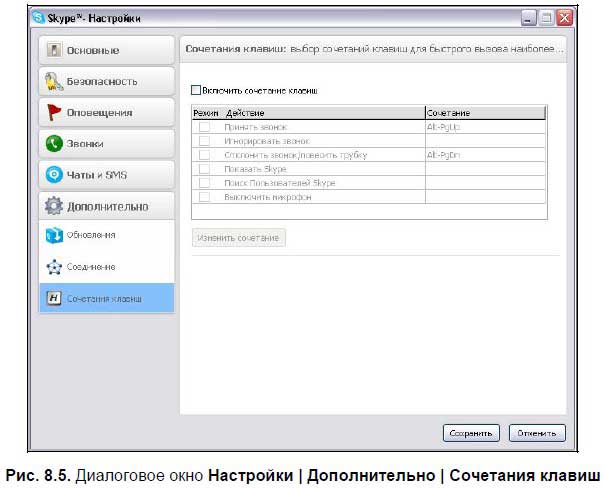Enable the Включить сочетание клавиш checkbox
605x488 pixels.
point(196,90)
